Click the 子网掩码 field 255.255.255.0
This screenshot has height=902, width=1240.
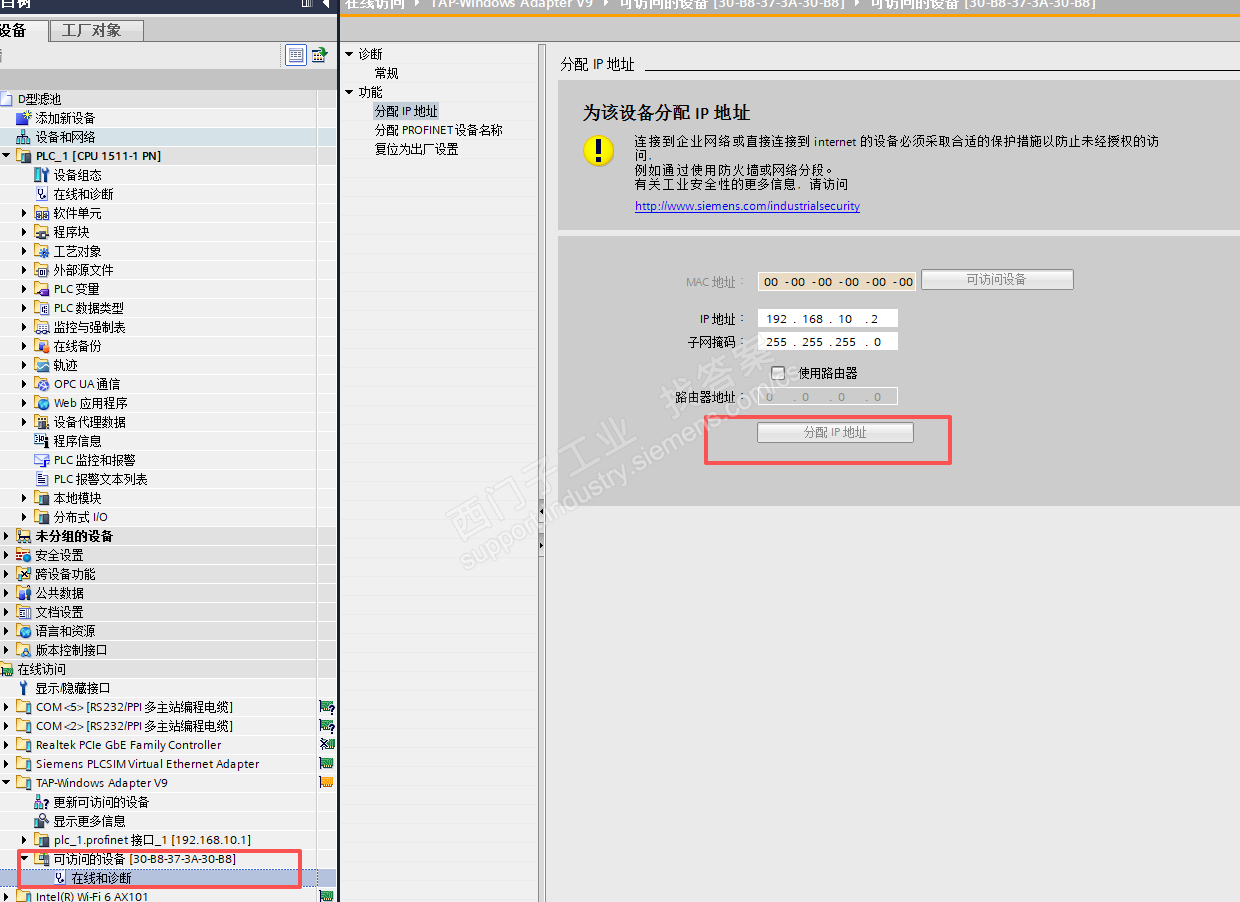tap(828, 342)
